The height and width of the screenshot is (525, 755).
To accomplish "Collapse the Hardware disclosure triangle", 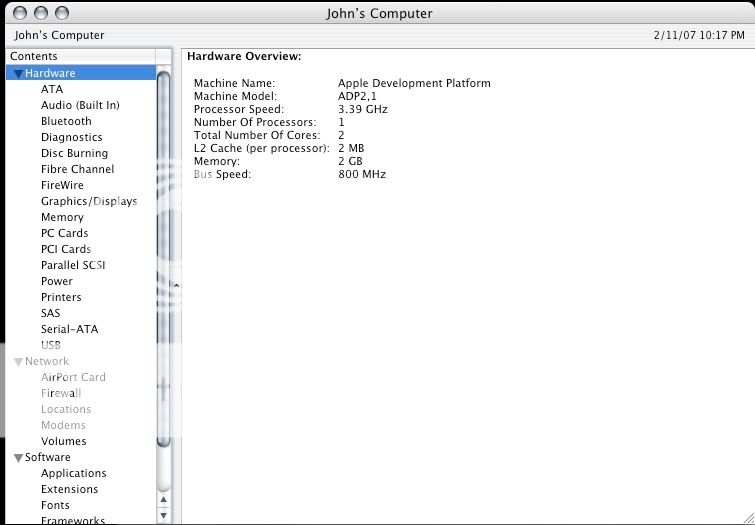I will click(x=18, y=74).
